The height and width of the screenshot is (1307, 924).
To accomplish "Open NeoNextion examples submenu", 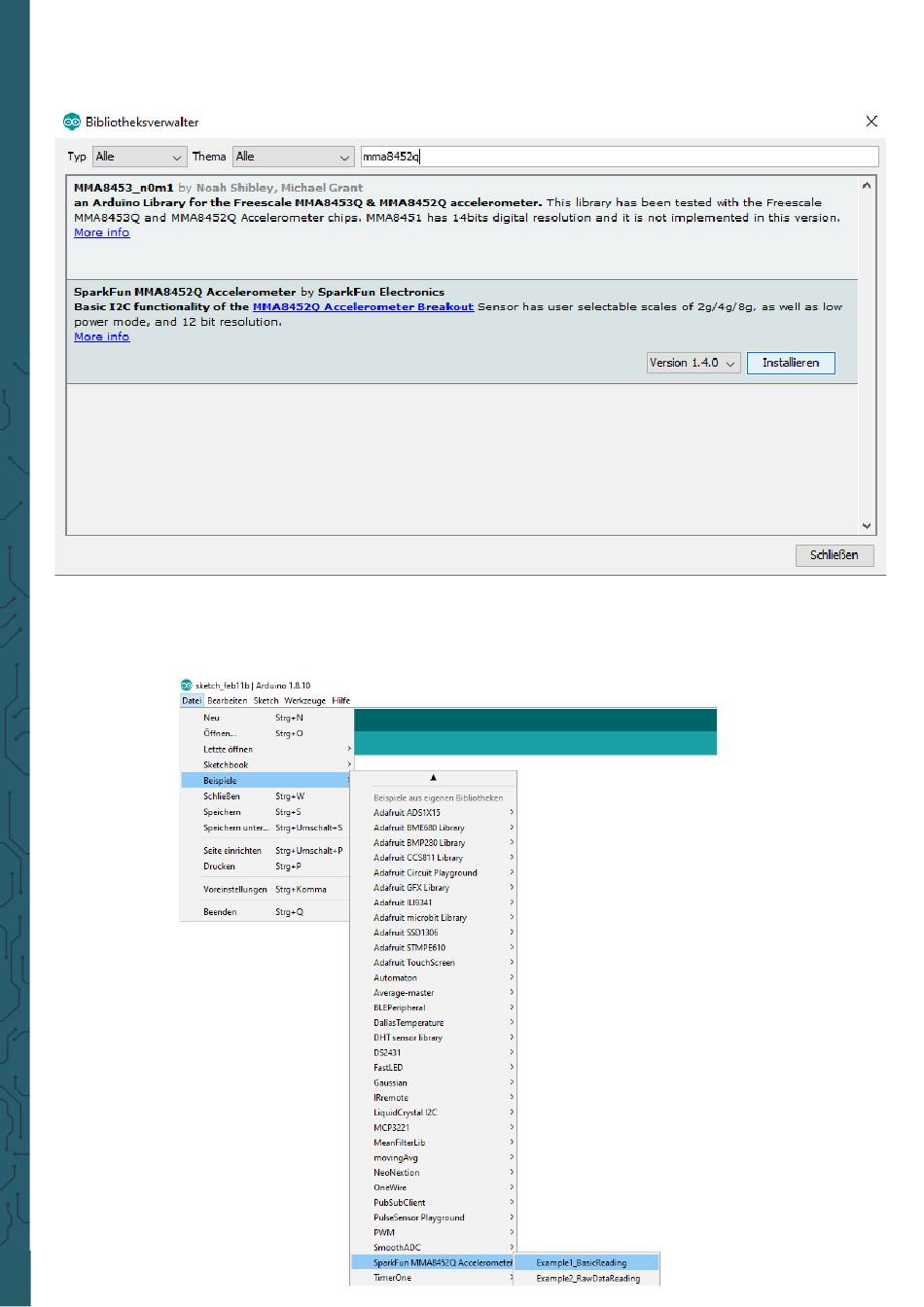I will 434,1173.
